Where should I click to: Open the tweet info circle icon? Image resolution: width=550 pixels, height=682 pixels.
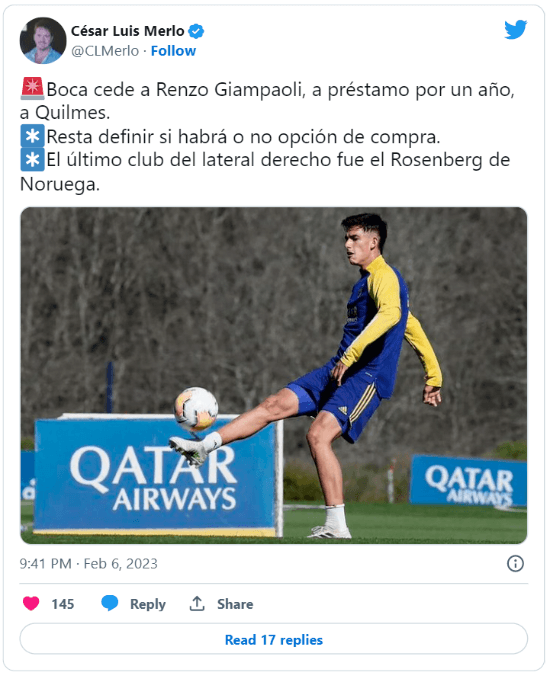click(x=515, y=564)
